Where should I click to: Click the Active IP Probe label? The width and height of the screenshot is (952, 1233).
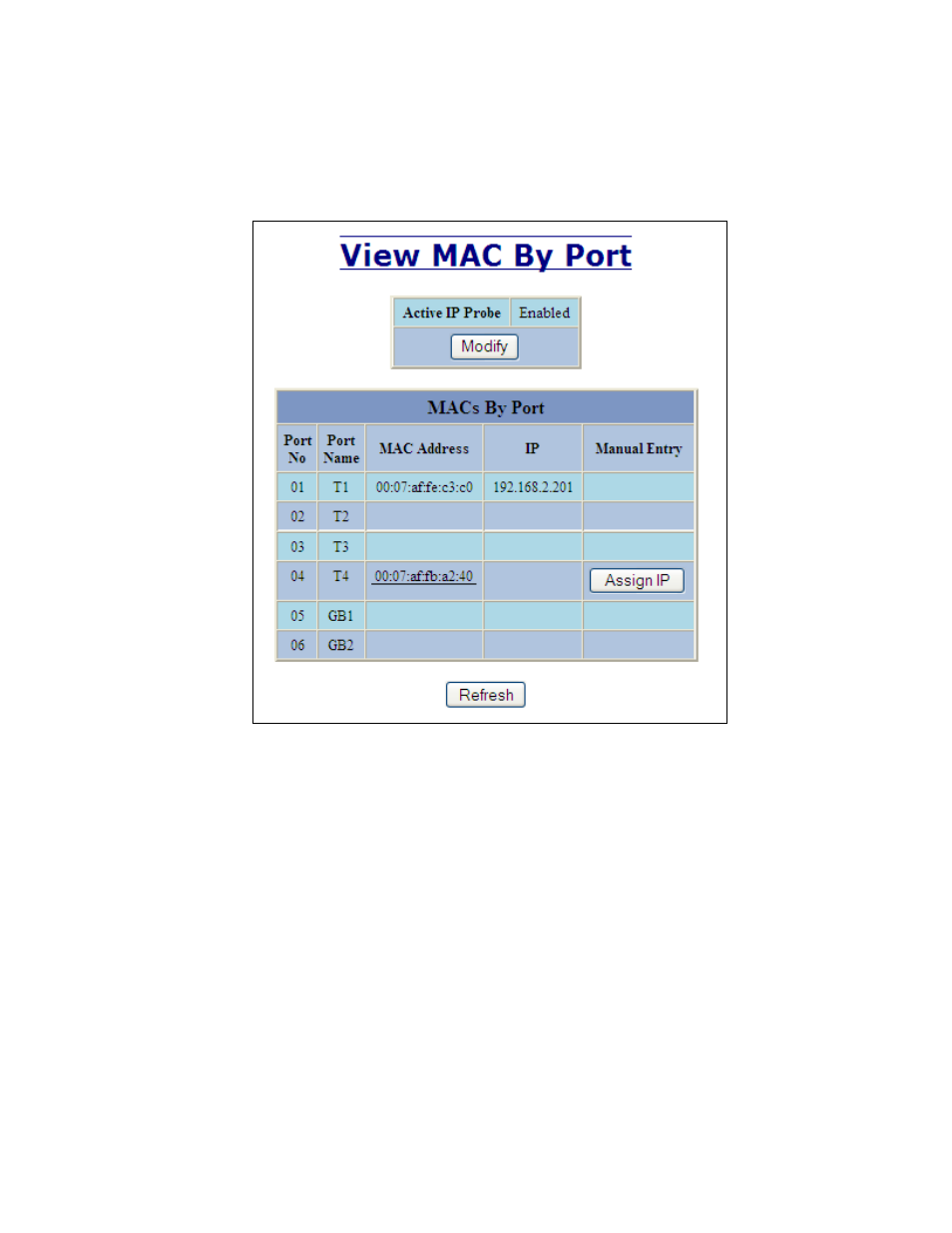pos(451,312)
